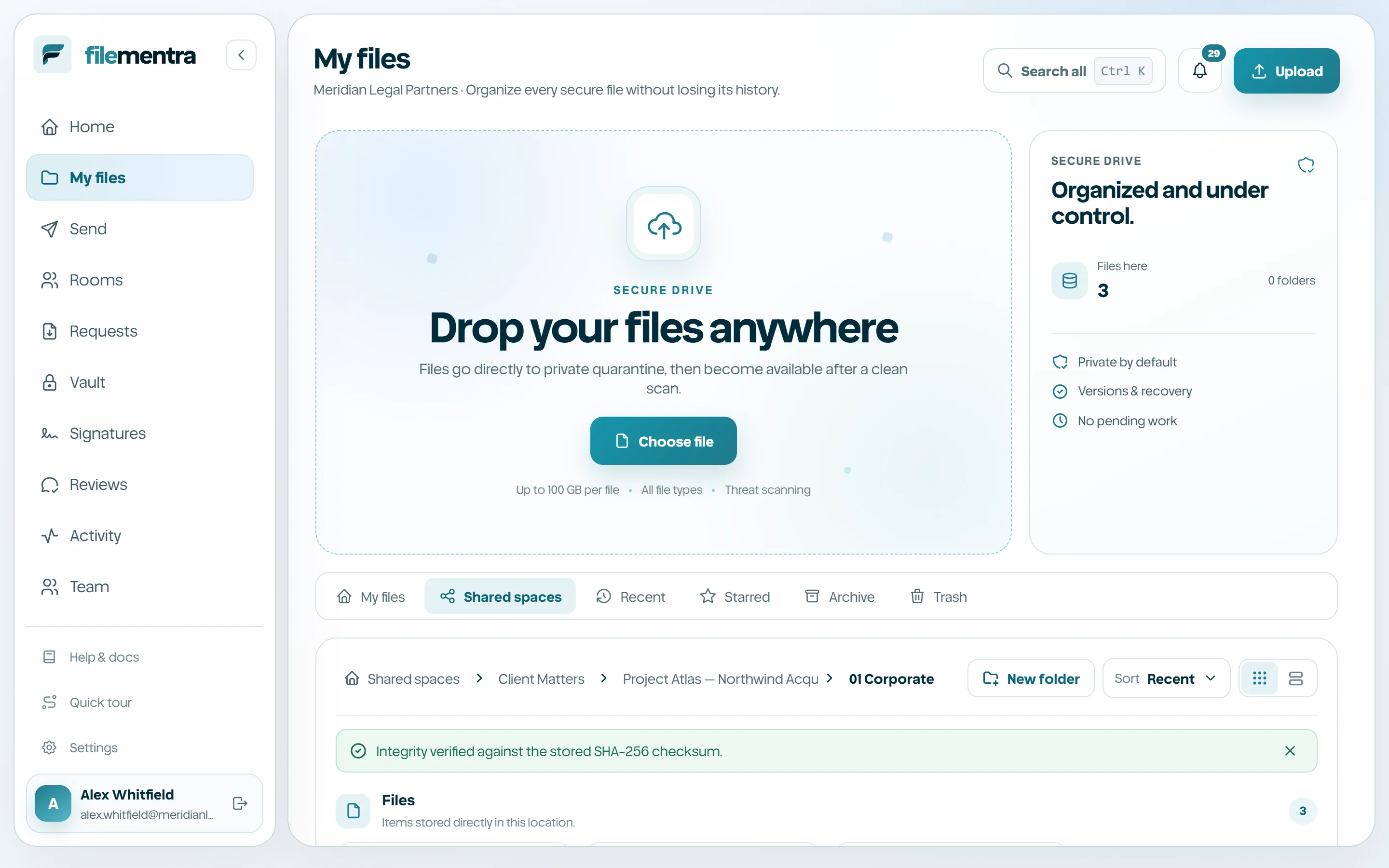
Task: Click the shield icon in Secure Drive card
Action: pos(1306,165)
